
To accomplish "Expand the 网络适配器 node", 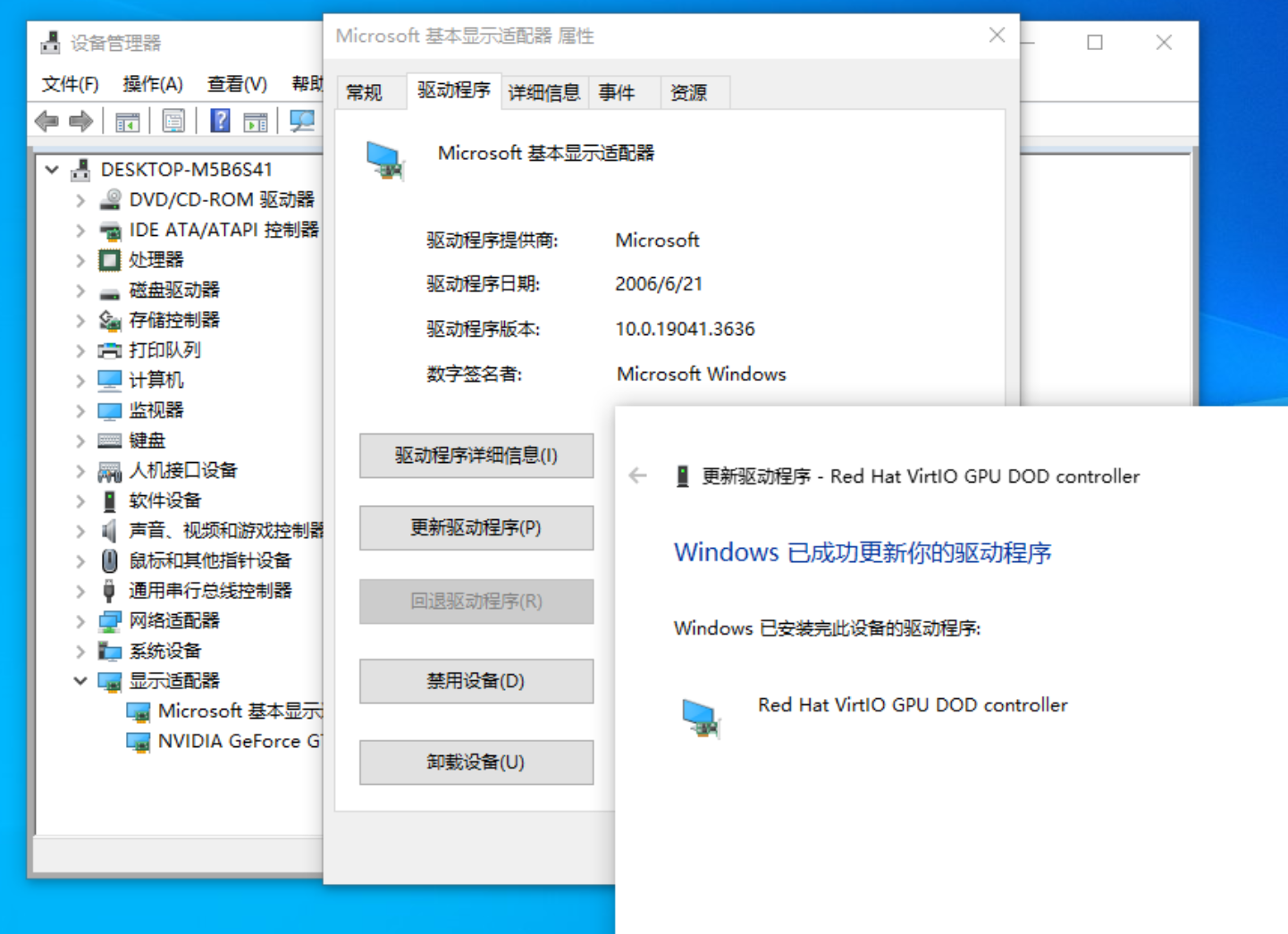I will coord(80,621).
